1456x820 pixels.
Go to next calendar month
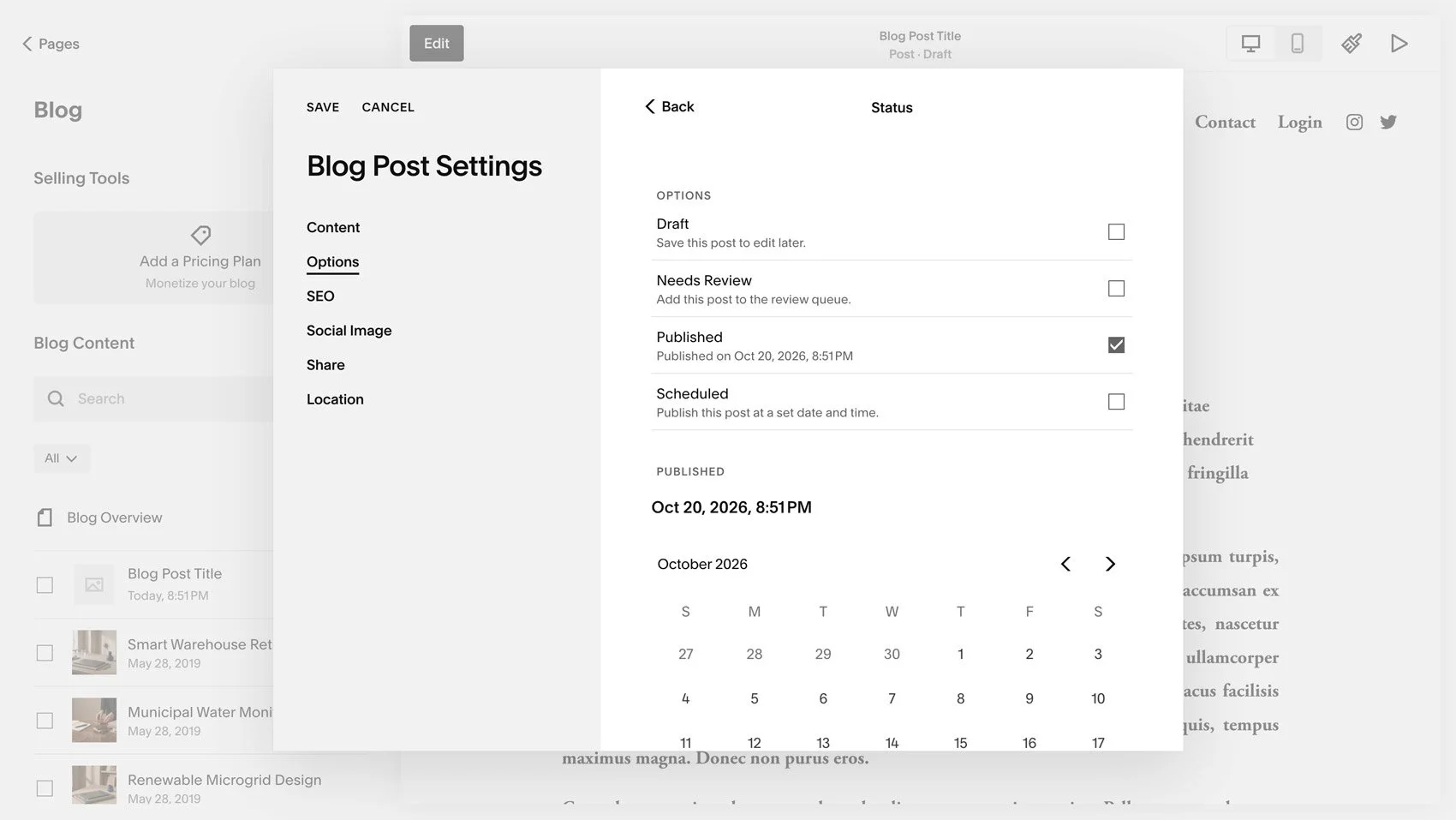(x=1110, y=564)
